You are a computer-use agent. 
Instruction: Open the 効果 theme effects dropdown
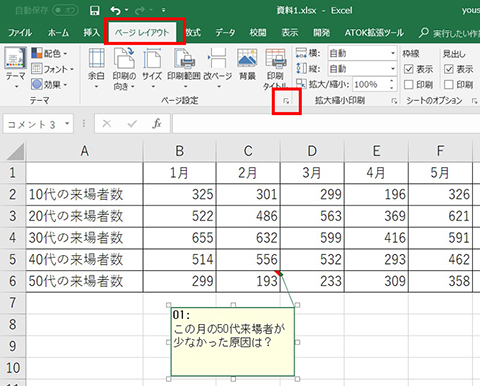click(x=49, y=84)
